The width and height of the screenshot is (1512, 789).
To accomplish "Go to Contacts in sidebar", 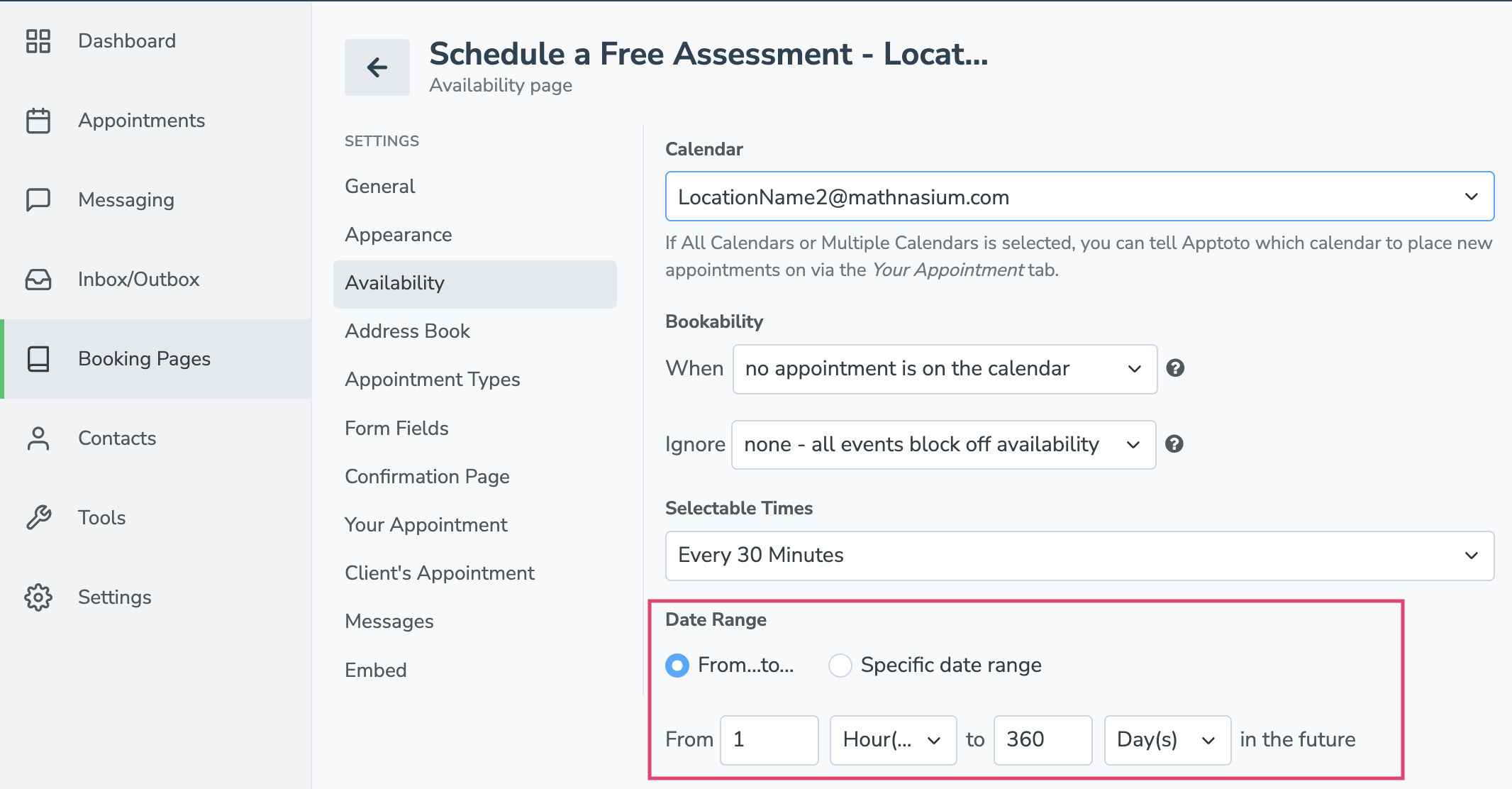I will pyautogui.click(x=155, y=438).
